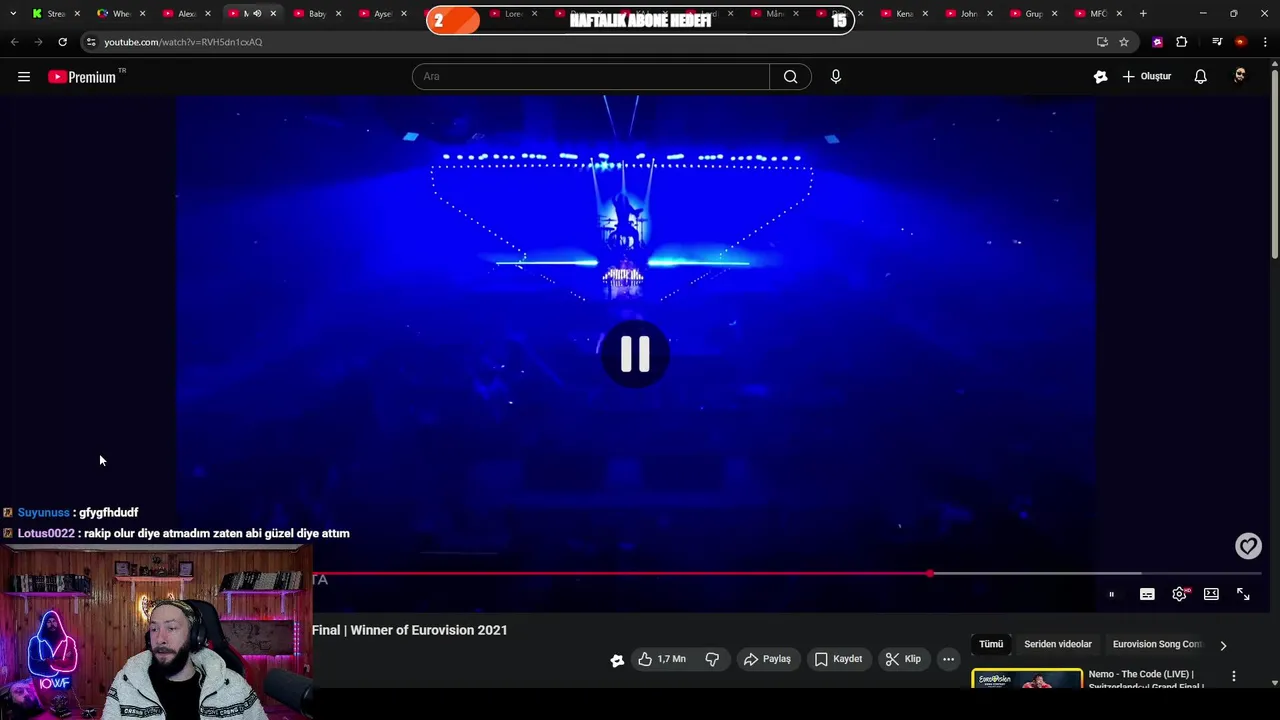The width and height of the screenshot is (1280, 720).
Task: Show more chips with right arrow
Action: click(1223, 645)
